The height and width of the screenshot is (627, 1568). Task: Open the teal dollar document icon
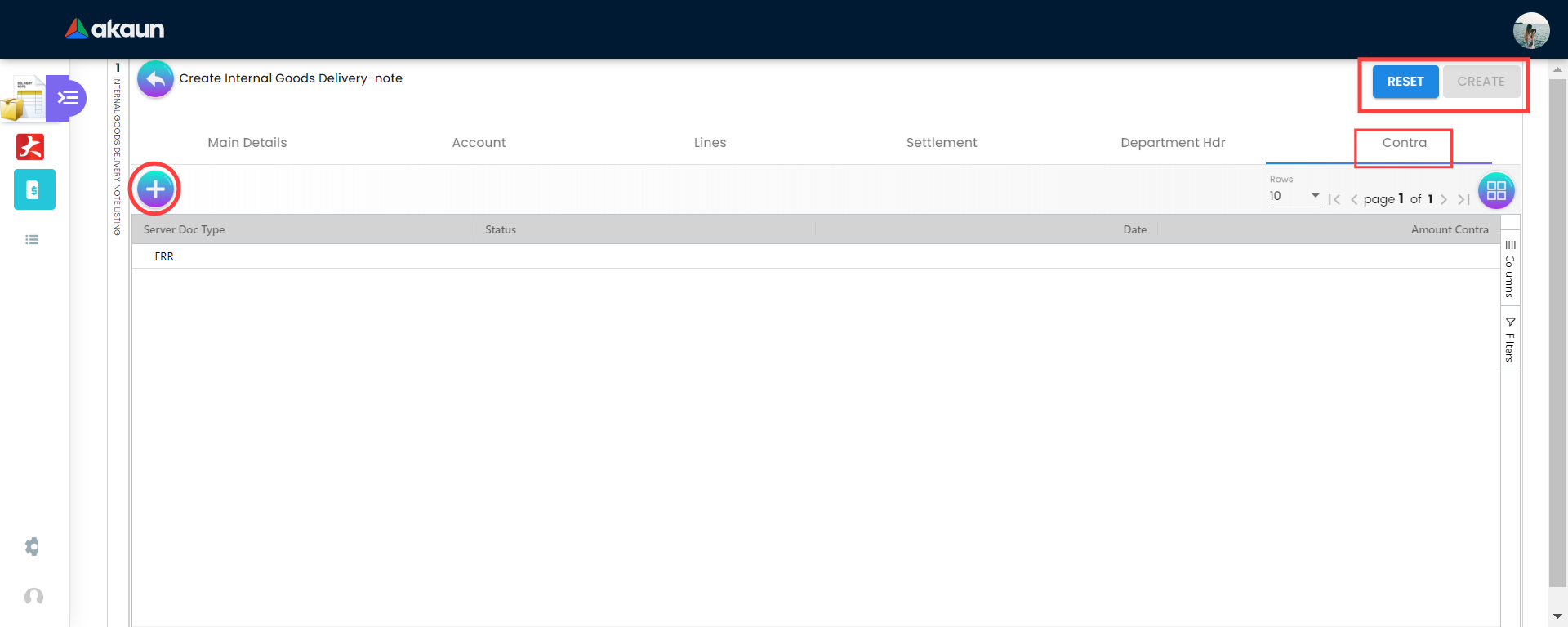(x=34, y=189)
